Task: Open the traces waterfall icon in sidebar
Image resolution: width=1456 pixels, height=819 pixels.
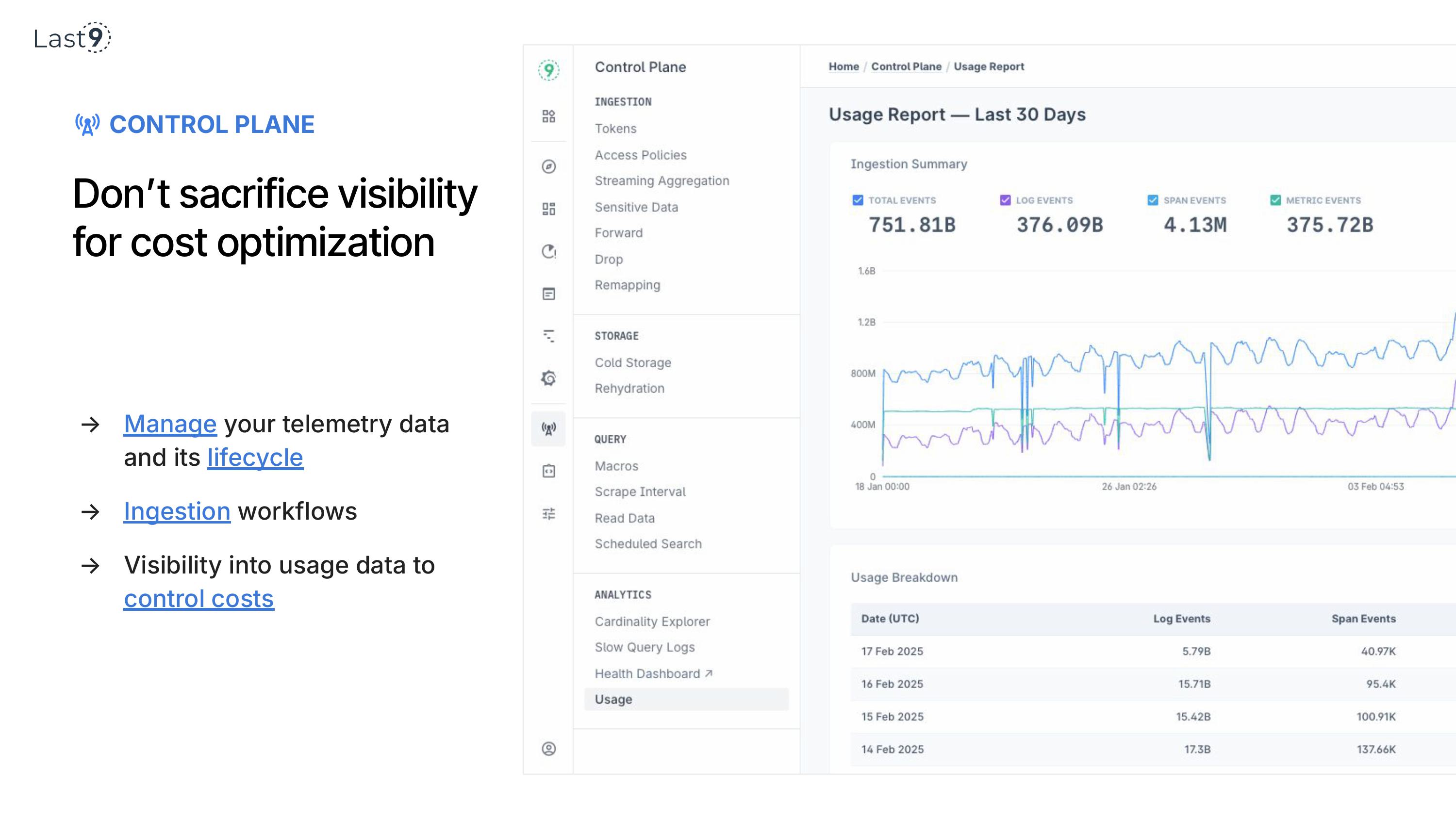Action: 548,336
